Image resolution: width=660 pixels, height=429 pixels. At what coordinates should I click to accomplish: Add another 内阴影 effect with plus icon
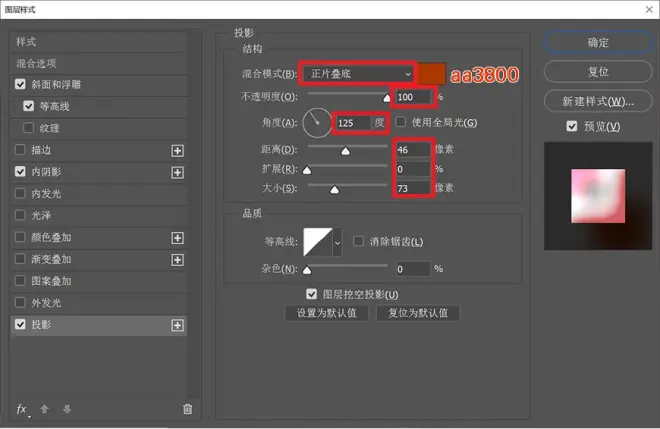coord(178,173)
